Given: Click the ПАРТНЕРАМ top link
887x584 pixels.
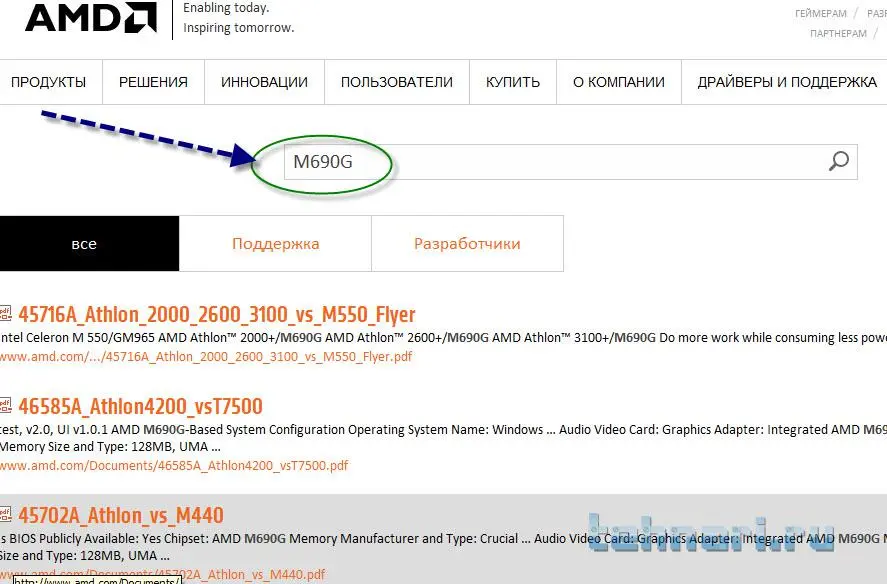Looking at the screenshot, I should coord(838,33).
